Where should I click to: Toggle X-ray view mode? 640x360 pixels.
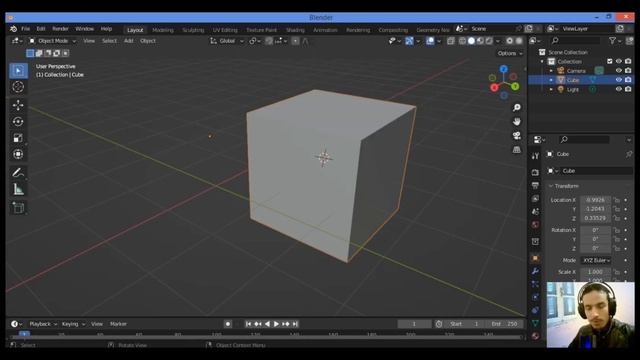point(451,41)
